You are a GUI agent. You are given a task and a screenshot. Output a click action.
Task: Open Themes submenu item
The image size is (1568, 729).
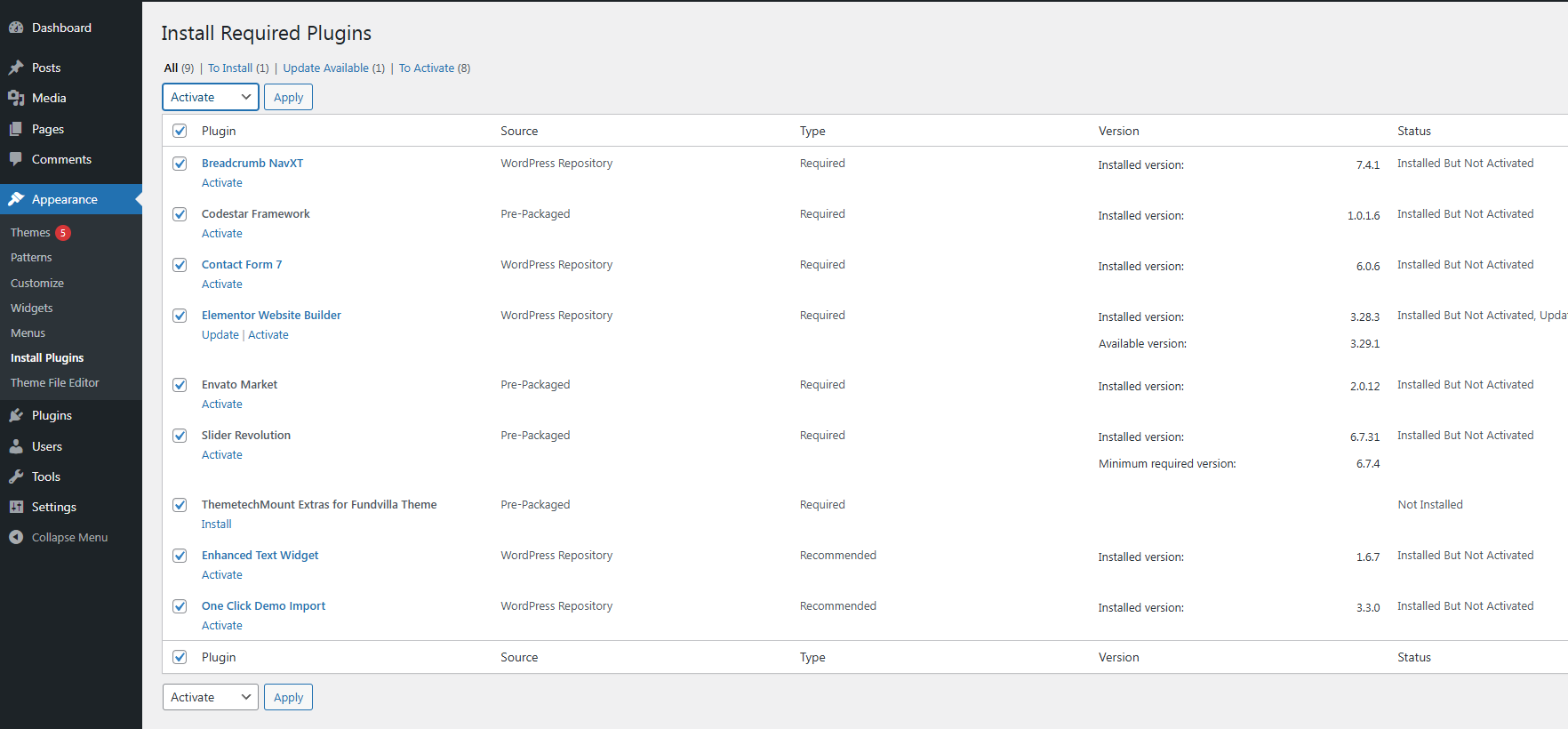click(30, 232)
